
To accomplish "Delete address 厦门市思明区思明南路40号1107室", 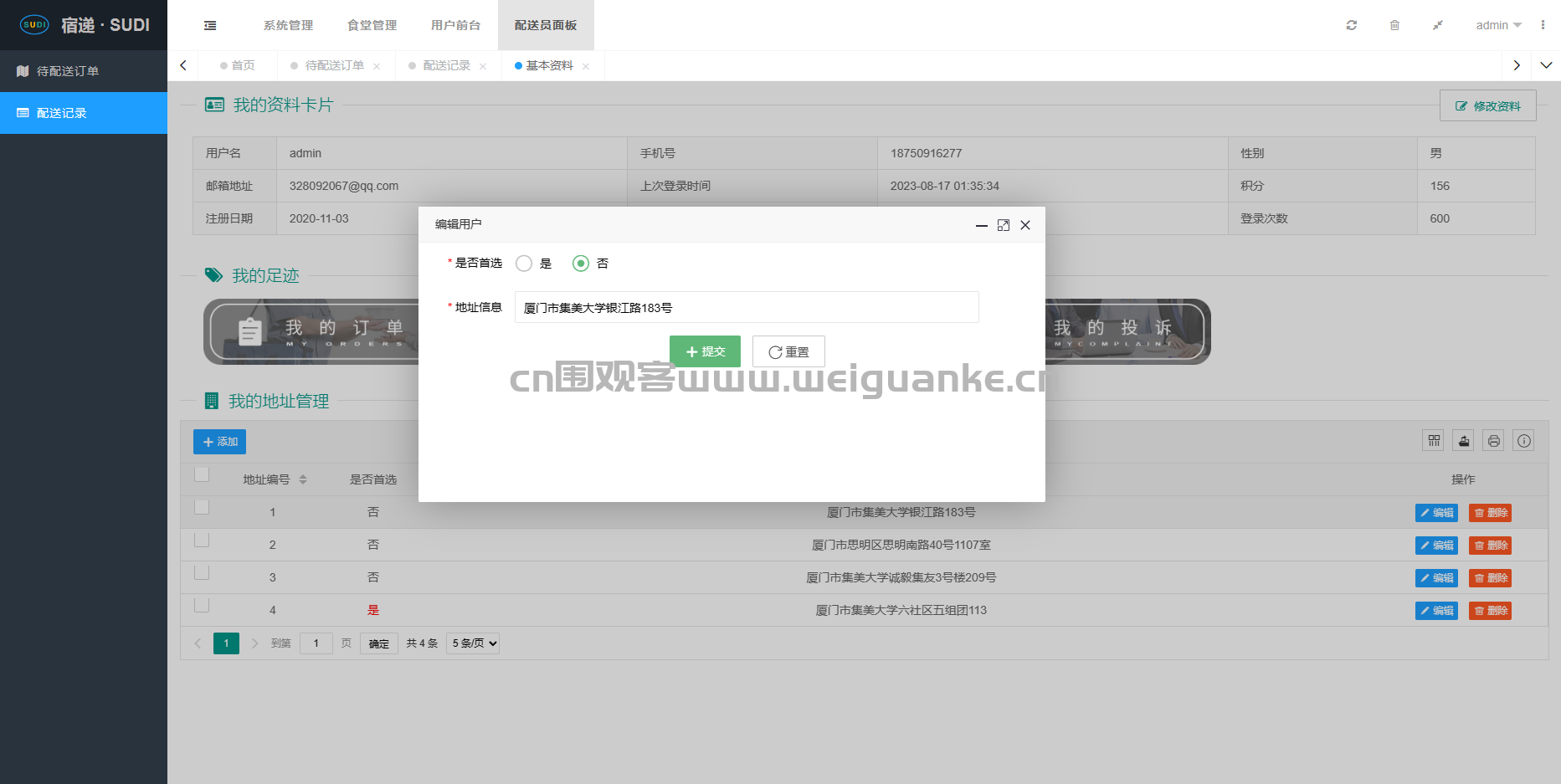I will 1490,545.
